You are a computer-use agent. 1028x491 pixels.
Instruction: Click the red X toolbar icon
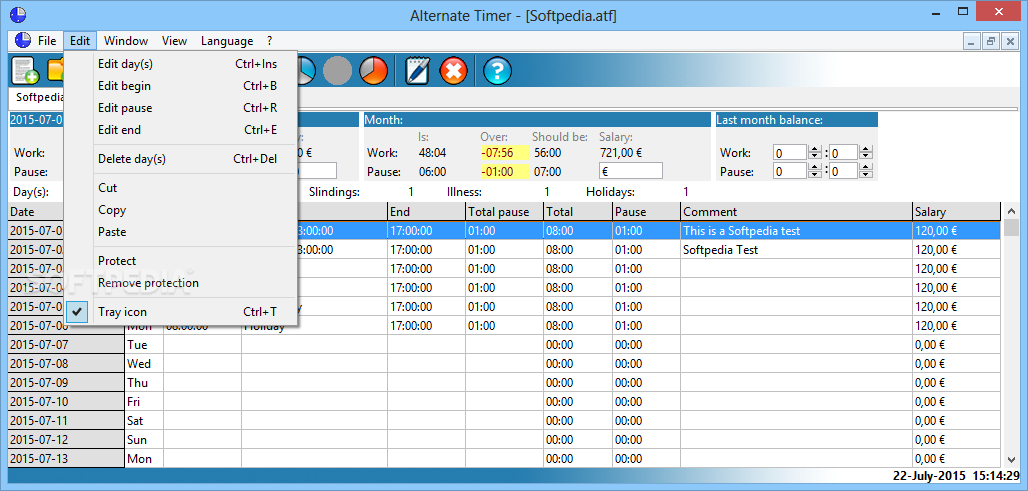[453, 70]
